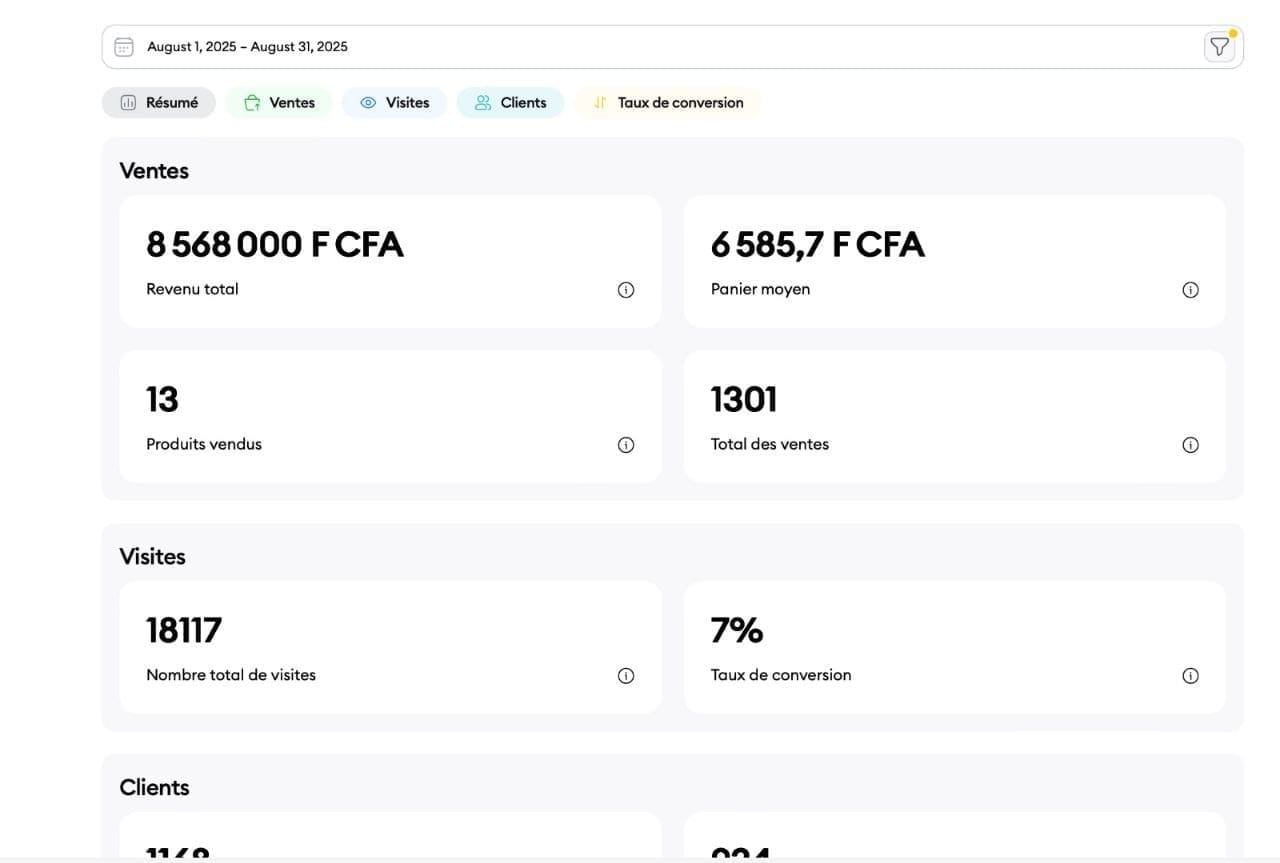Click the 6 585,7 F CFA card

[955, 261]
